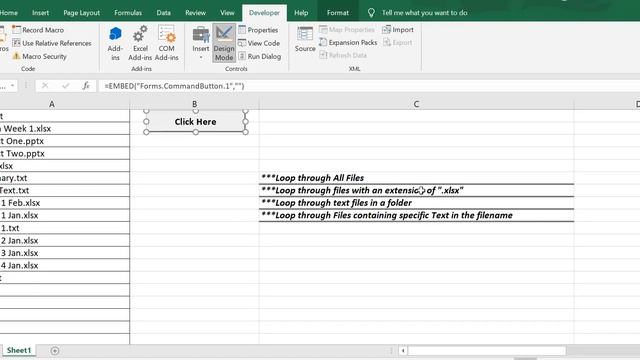The height and width of the screenshot is (360, 640).
Task: Open Macro Security settings
Action: click(39, 56)
